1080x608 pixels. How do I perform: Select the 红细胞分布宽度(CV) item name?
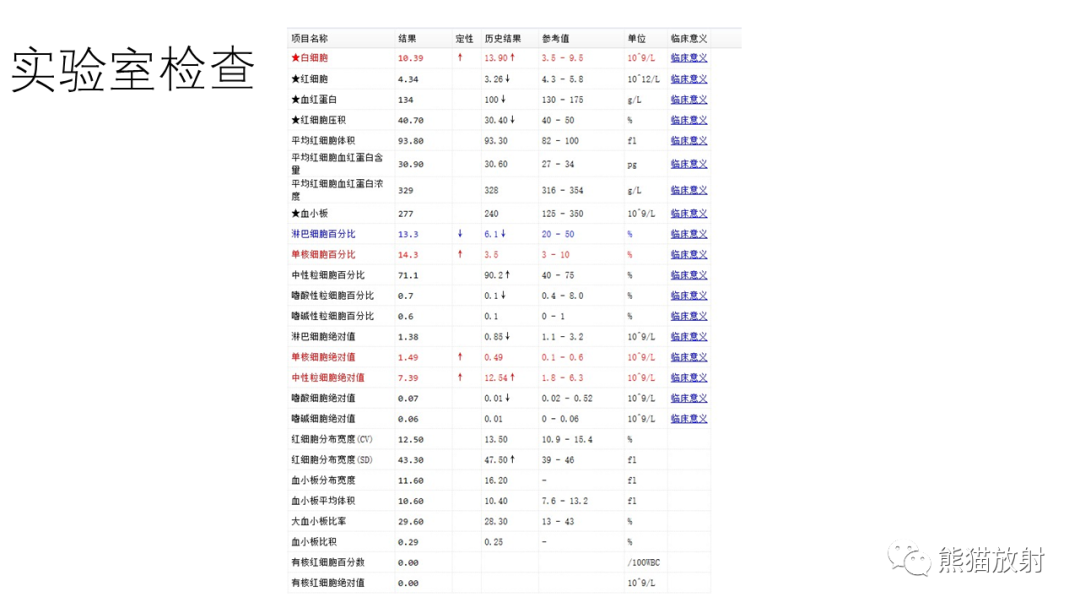pyautogui.click(x=332, y=439)
